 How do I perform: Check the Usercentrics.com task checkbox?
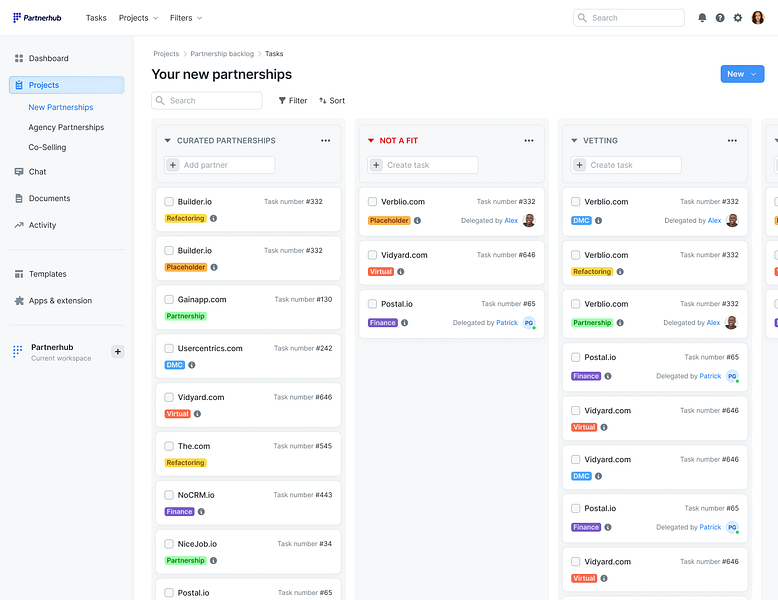click(x=169, y=348)
